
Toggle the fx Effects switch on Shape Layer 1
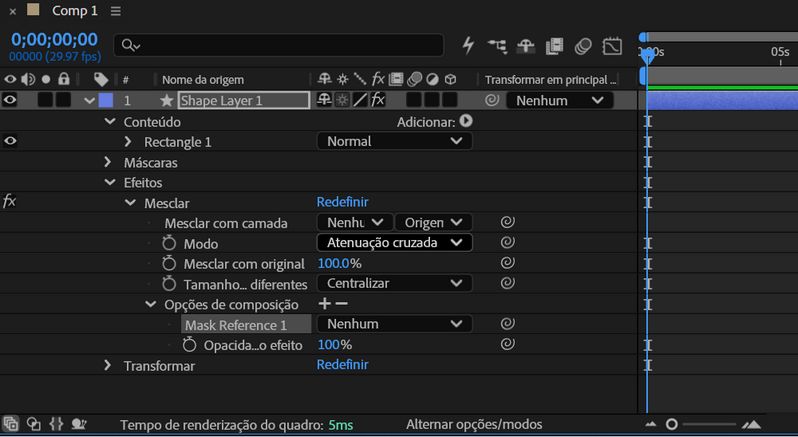378,100
